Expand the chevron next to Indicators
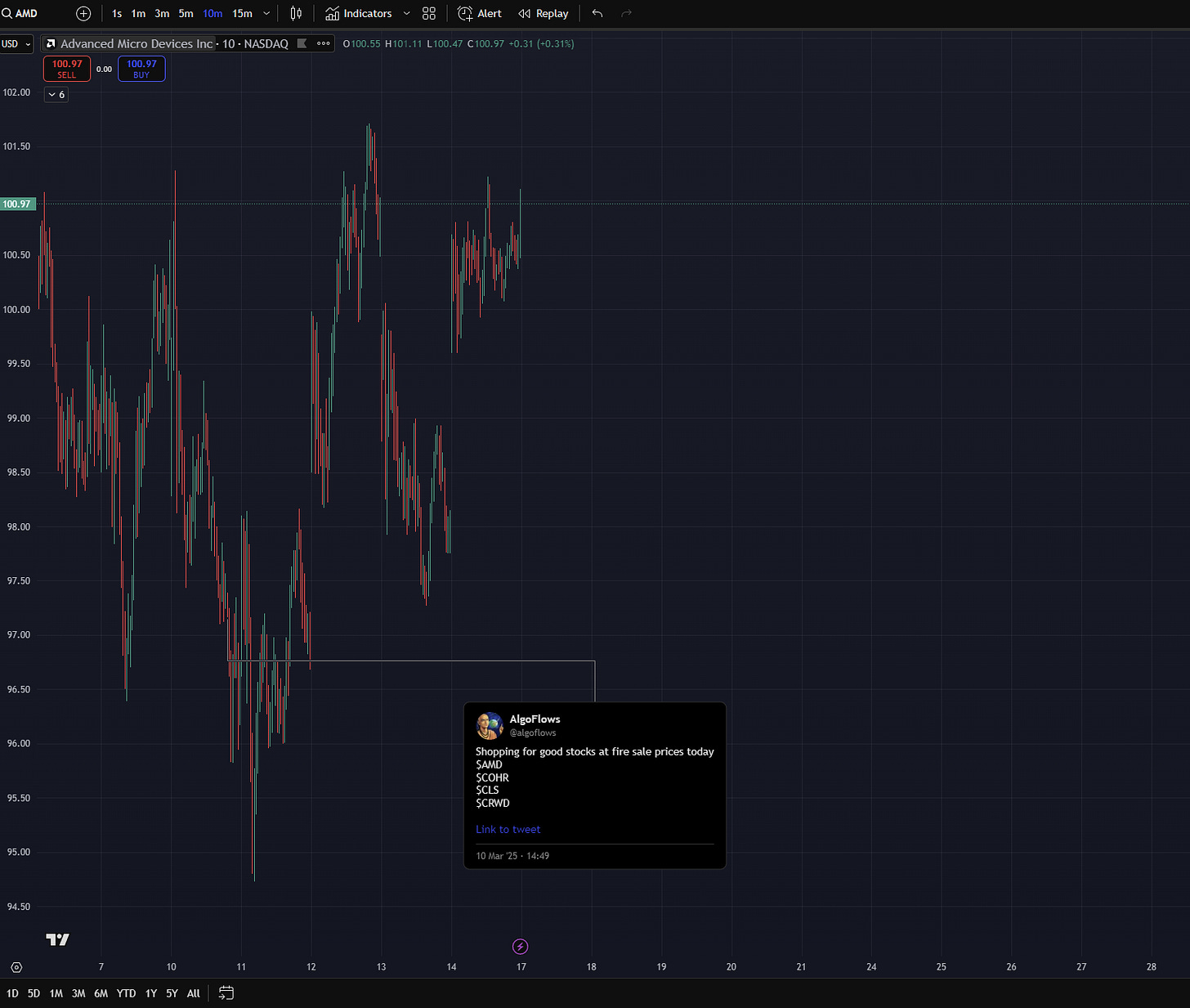Screen dimensions: 1190x1008 pos(406,13)
